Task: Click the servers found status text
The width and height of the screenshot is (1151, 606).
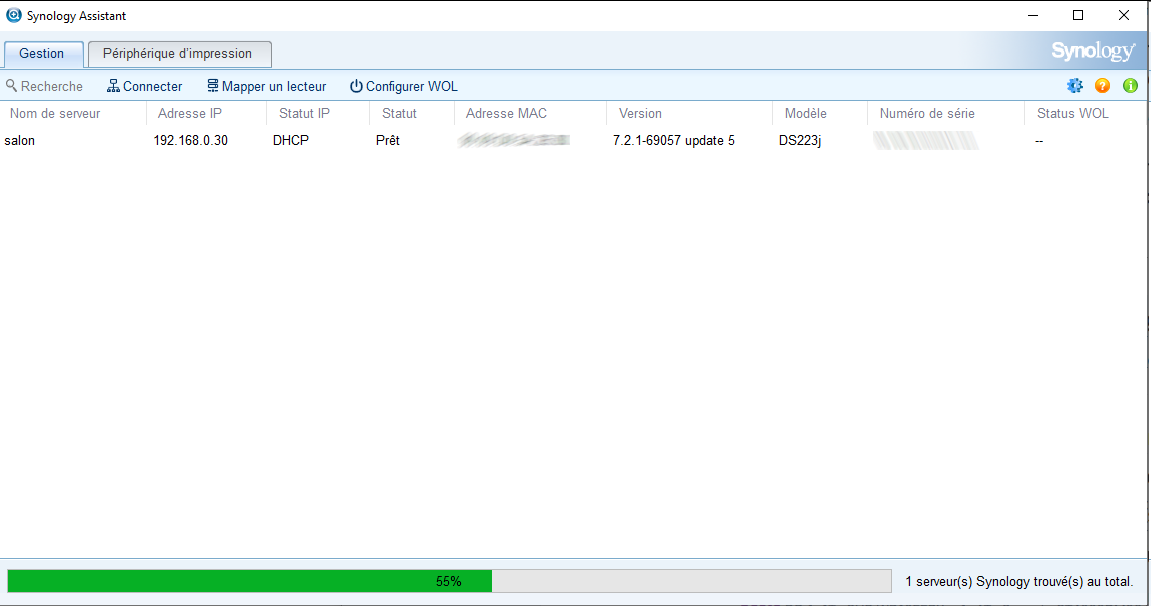Action: (1019, 582)
